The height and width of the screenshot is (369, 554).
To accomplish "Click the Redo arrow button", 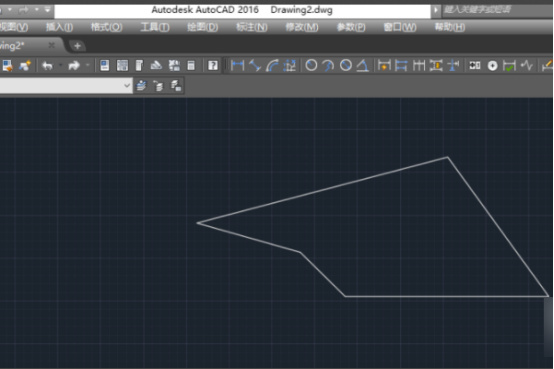I will coord(74,65).
